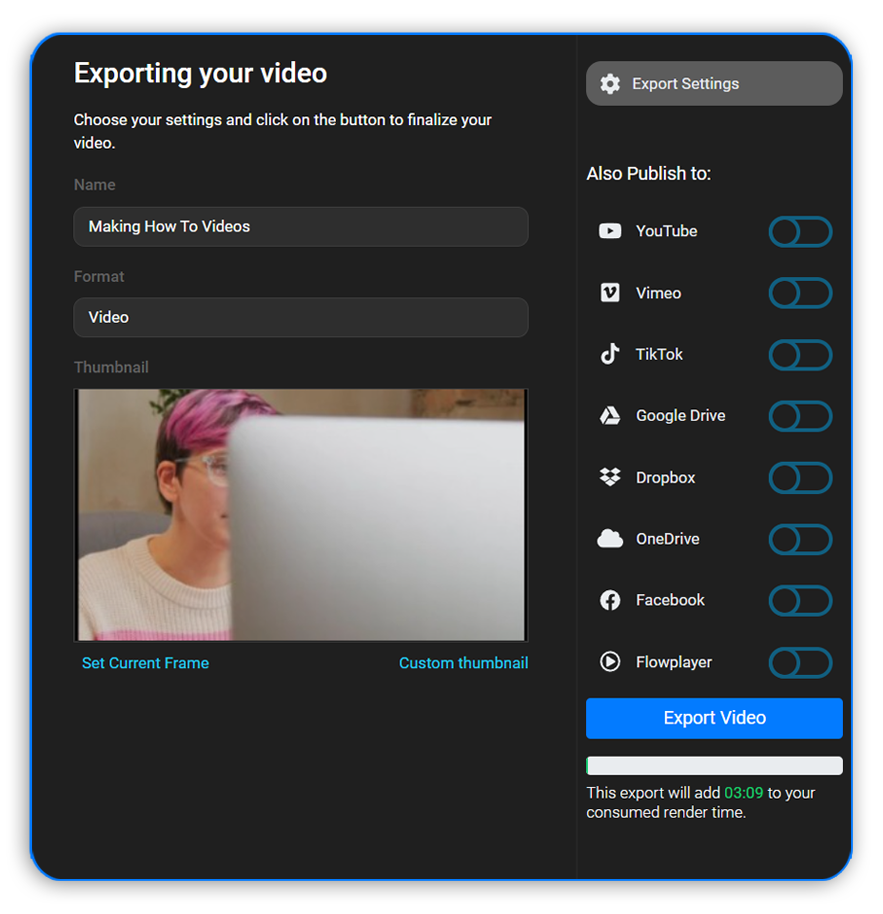Click the OneDrive label text

(x=667, y=539)
